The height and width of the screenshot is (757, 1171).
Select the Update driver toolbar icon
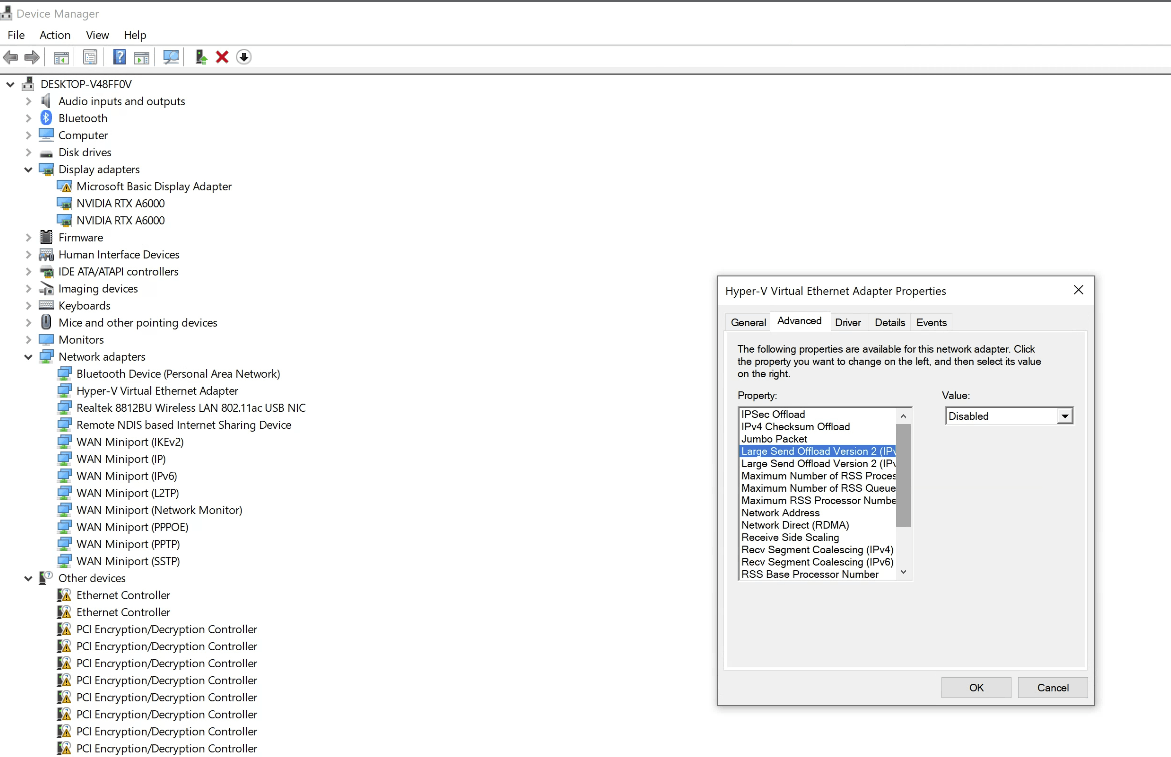(x=200, y=57)
